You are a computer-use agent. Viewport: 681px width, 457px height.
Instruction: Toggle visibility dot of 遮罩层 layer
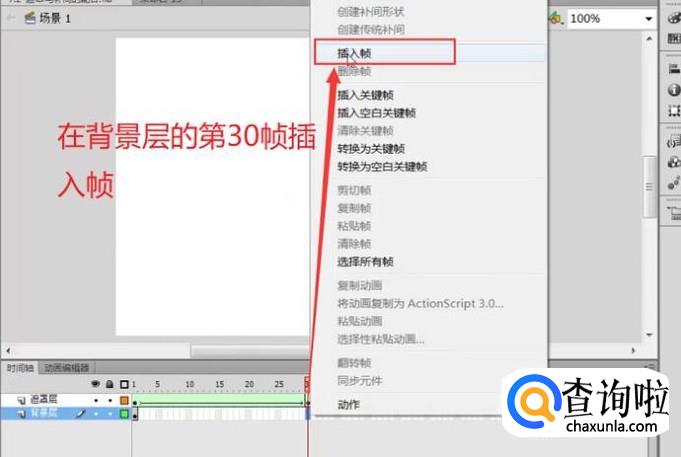97,400
